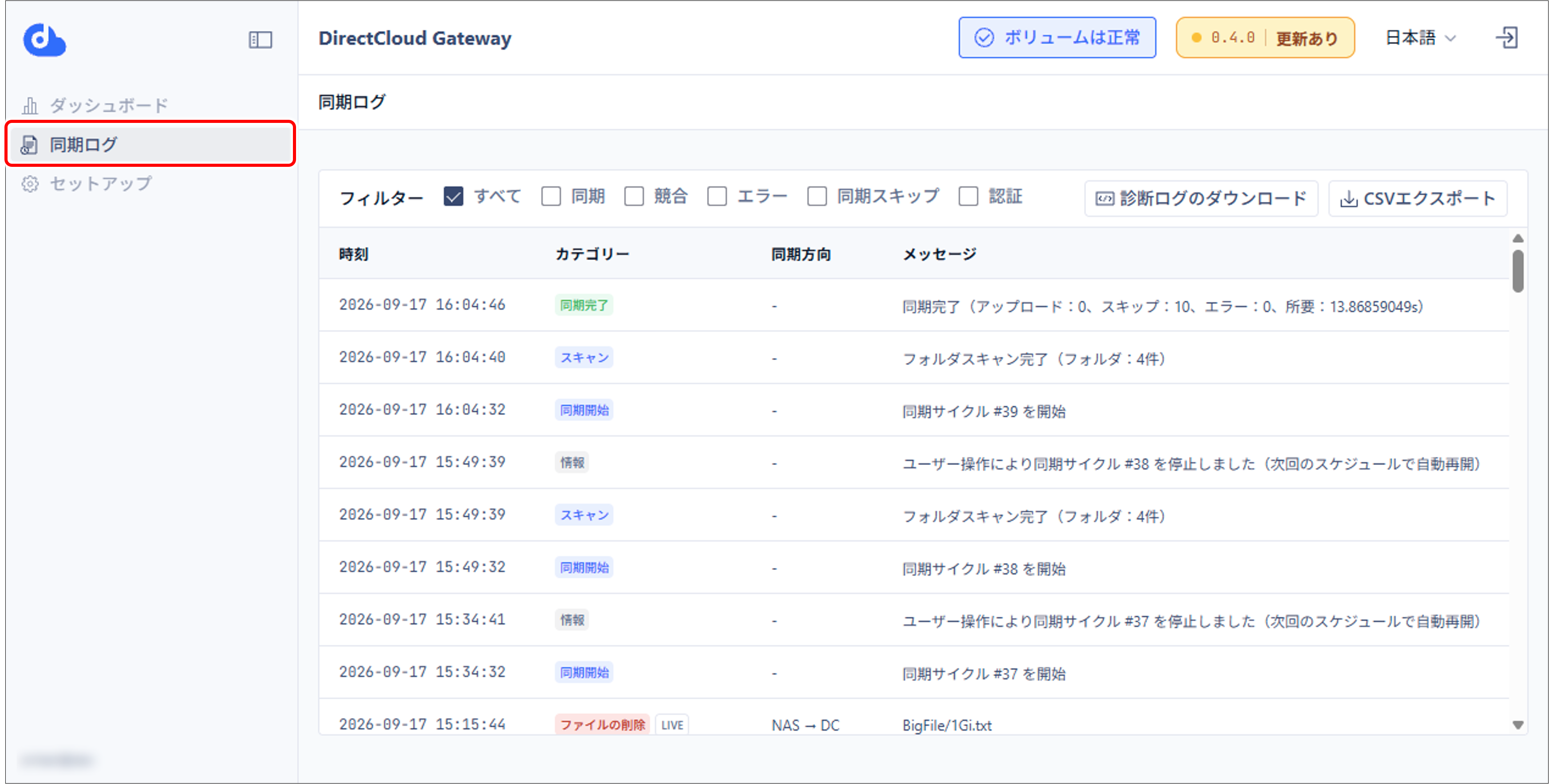Enable the 認証 filter checkbox
The height and width of the screenshot is (784, 1549).
(x=968, y=196)
